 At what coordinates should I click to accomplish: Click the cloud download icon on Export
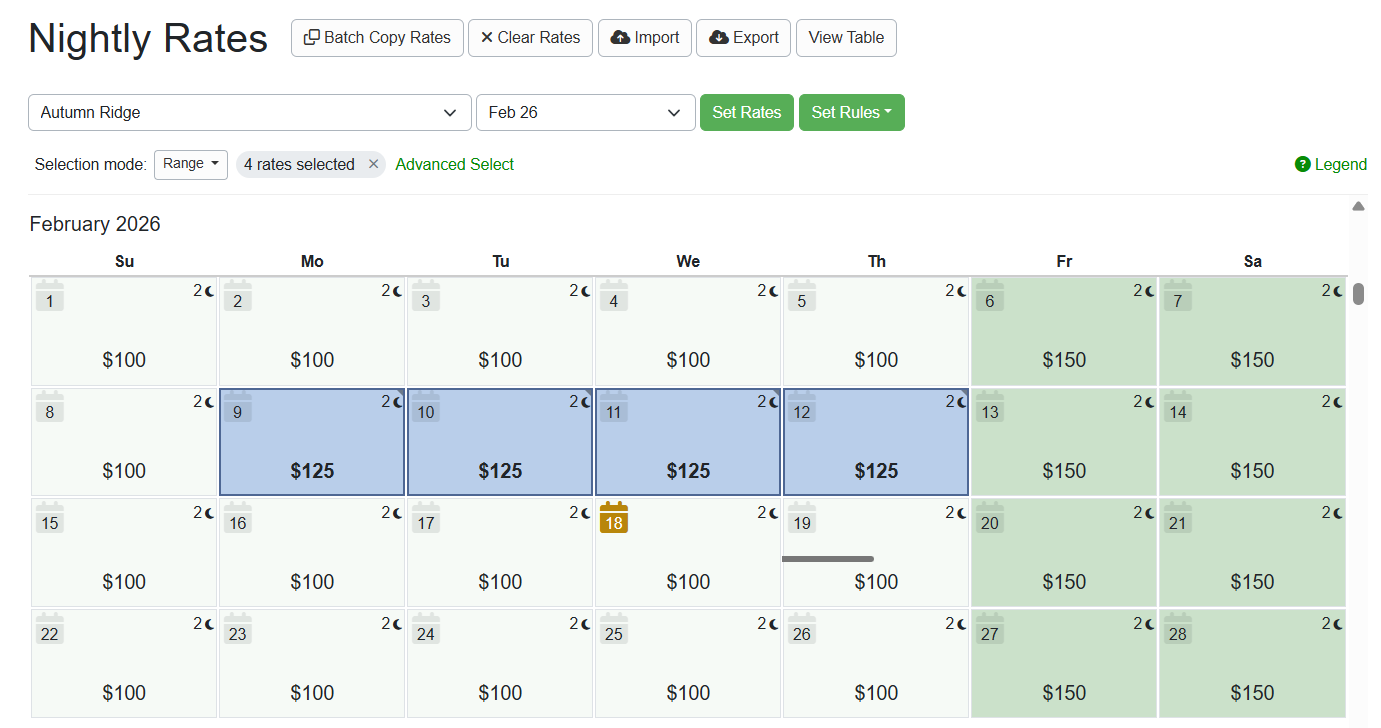[720, 37]
